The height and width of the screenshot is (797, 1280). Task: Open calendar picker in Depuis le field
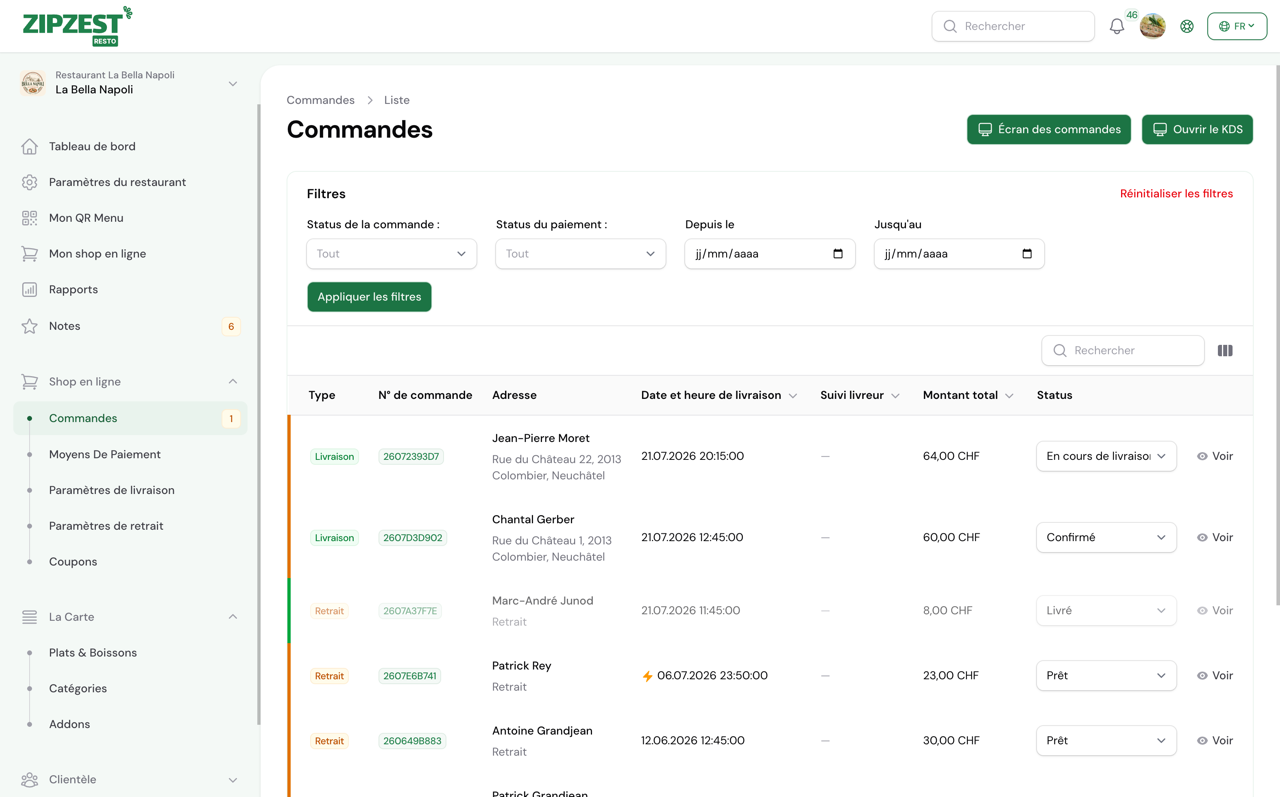pos(838,254)
